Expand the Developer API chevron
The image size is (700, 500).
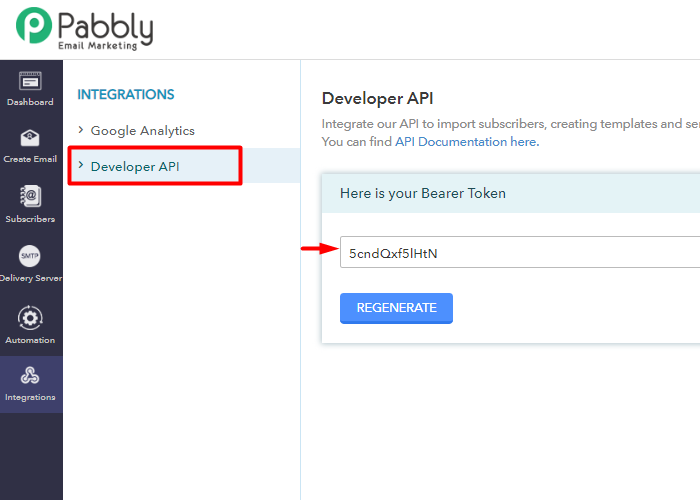pyautogui.click(x=81, y=165)
